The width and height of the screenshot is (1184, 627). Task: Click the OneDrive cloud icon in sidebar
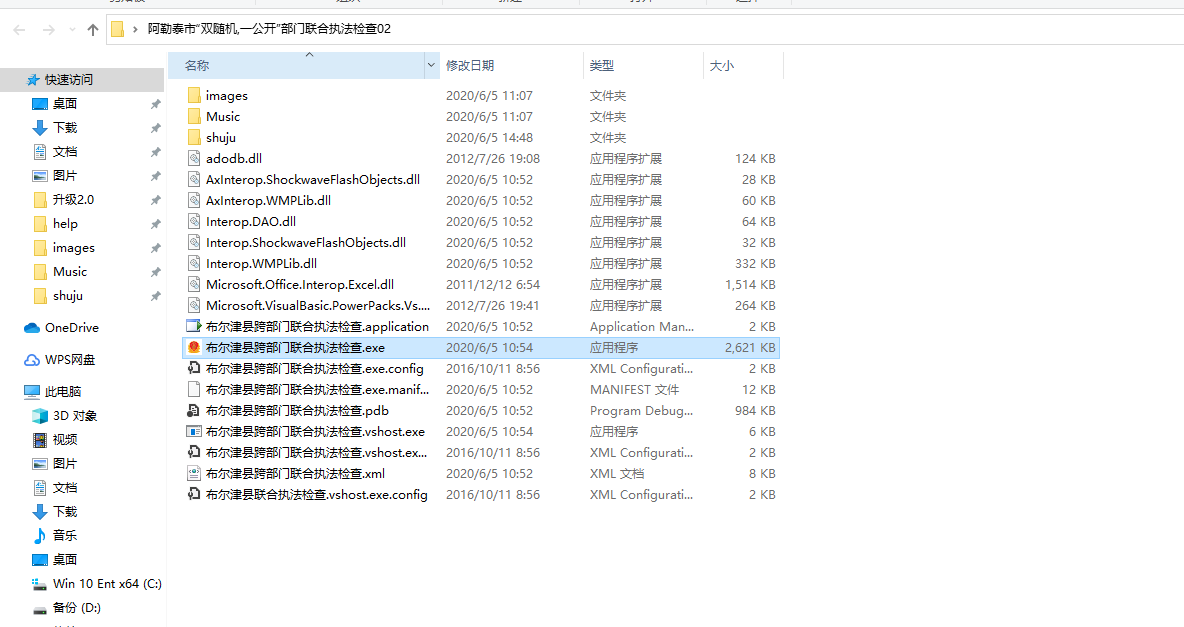[32, 328]
